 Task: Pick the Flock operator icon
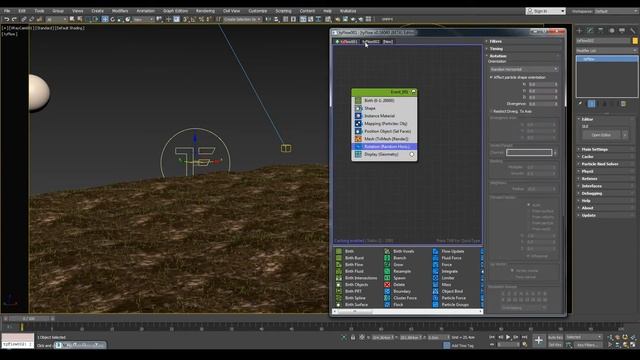387,304
